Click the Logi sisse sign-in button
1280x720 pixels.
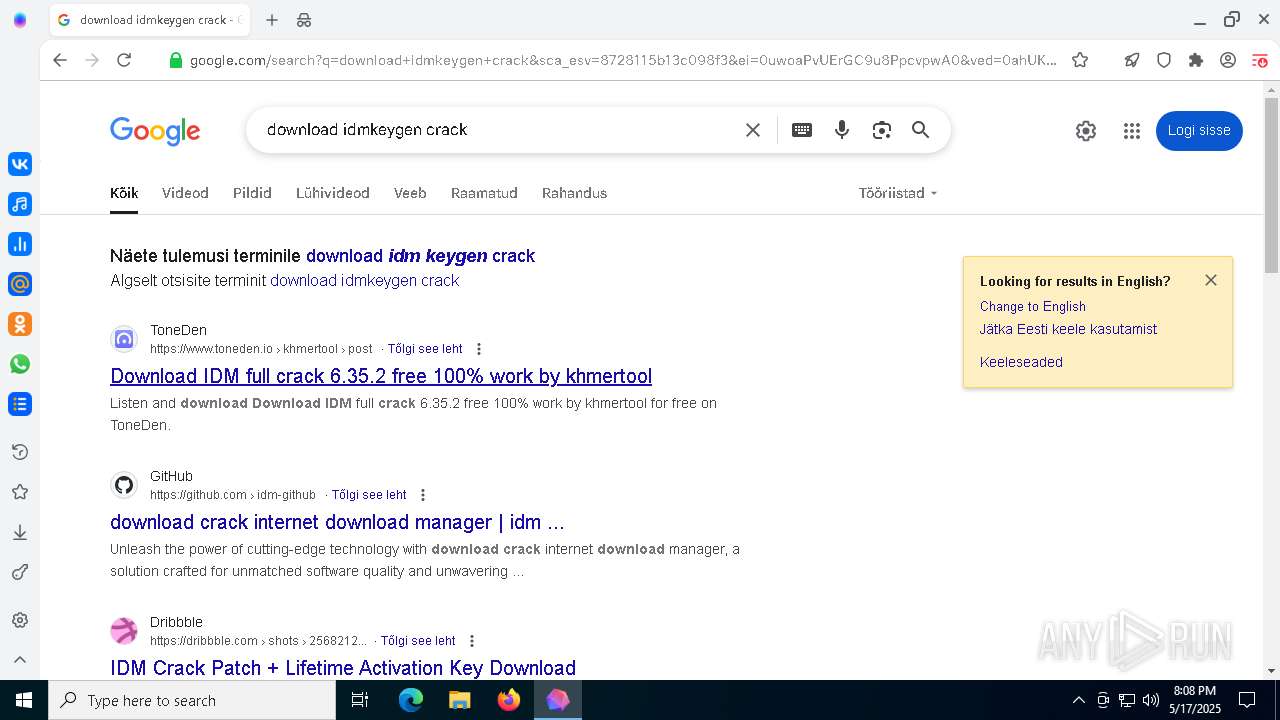(1199, 131)
